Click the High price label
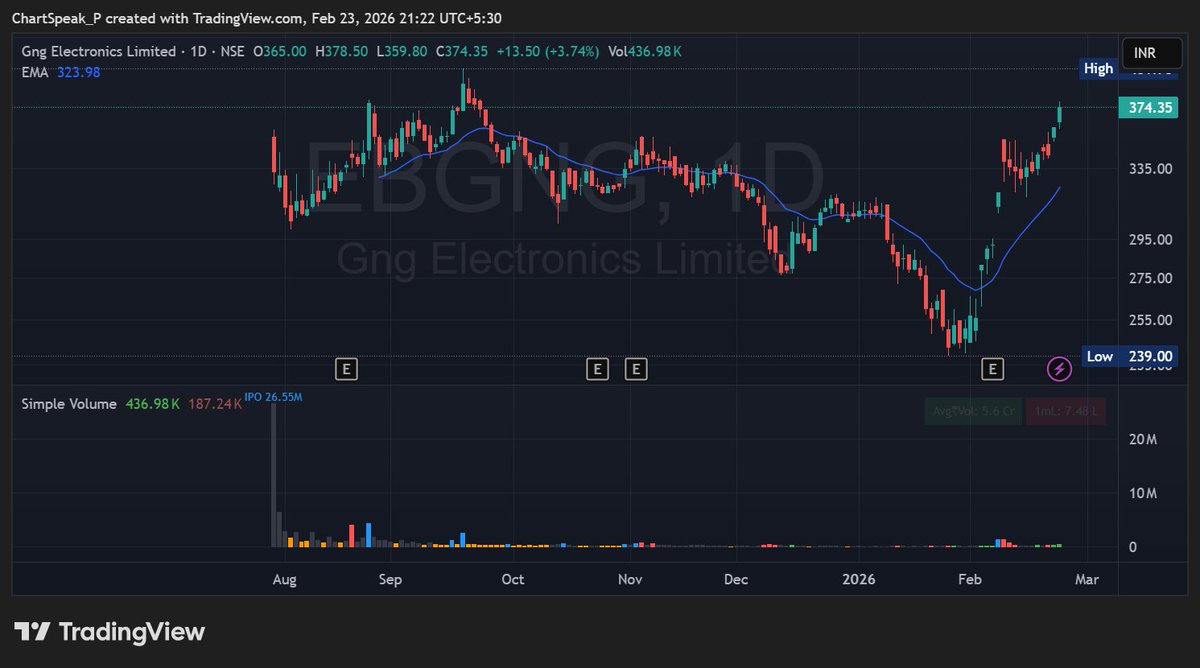The image size is (1200, 668). click(x=1098, y=69)
